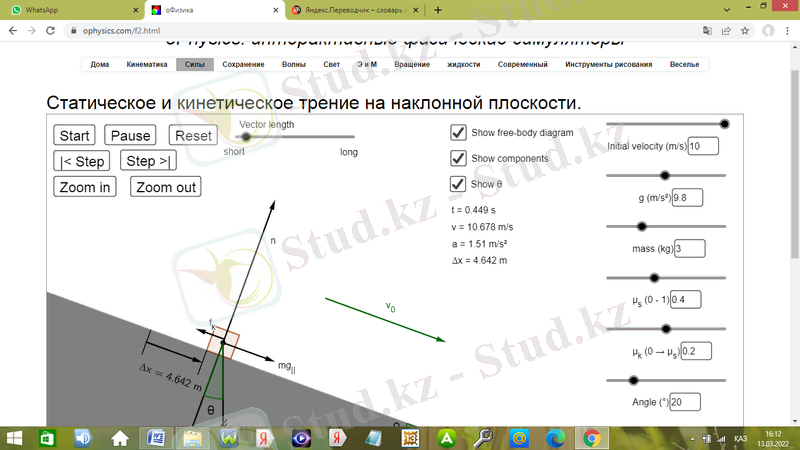Reset the simulation
The width and height of the screenshot is (800, 450).
pyautogui.click(x=193, y=136)
